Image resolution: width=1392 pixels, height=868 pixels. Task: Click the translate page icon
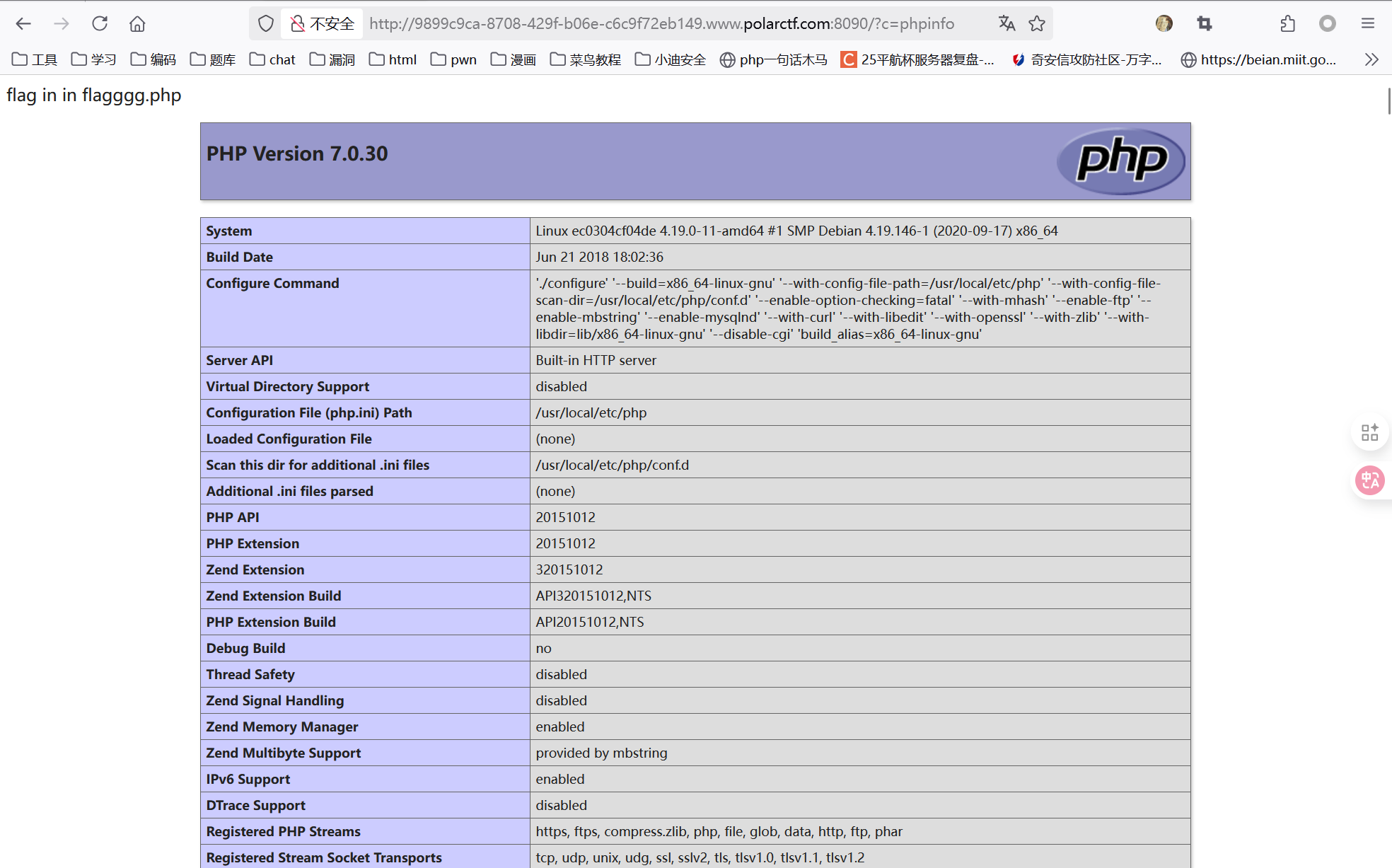1007,23
